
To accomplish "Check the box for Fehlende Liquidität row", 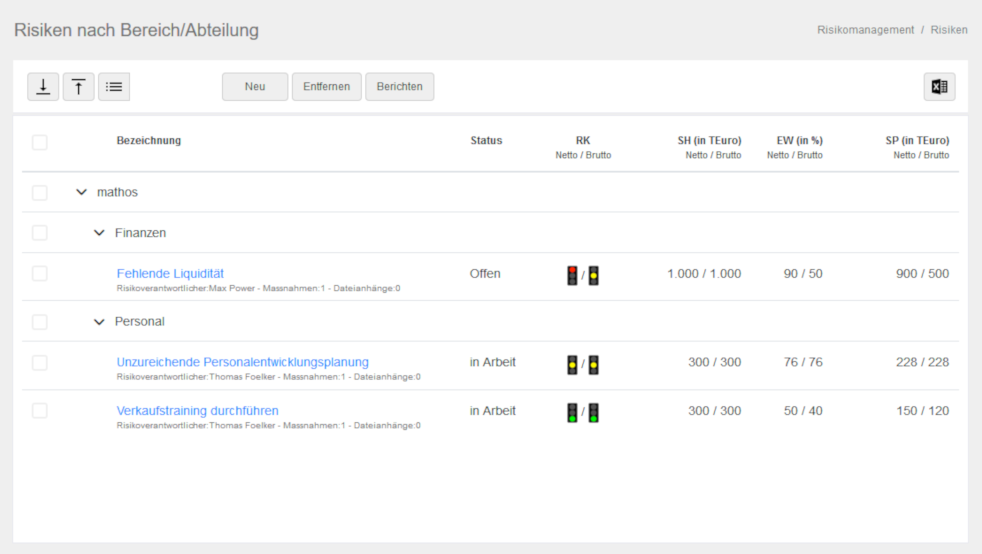I will coord(40,274).
